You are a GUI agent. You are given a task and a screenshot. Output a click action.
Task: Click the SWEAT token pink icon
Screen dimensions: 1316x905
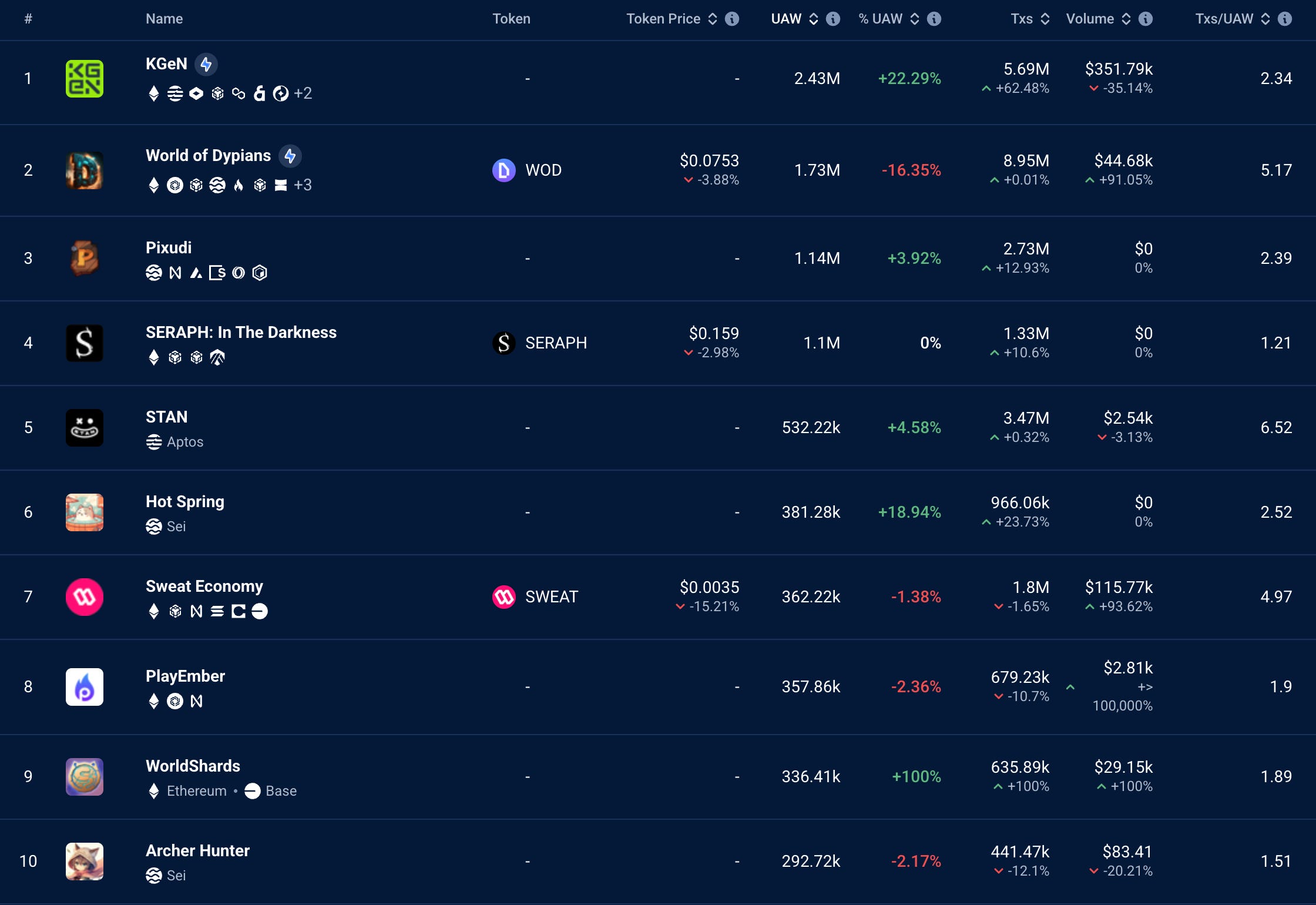tap(503, 597)
